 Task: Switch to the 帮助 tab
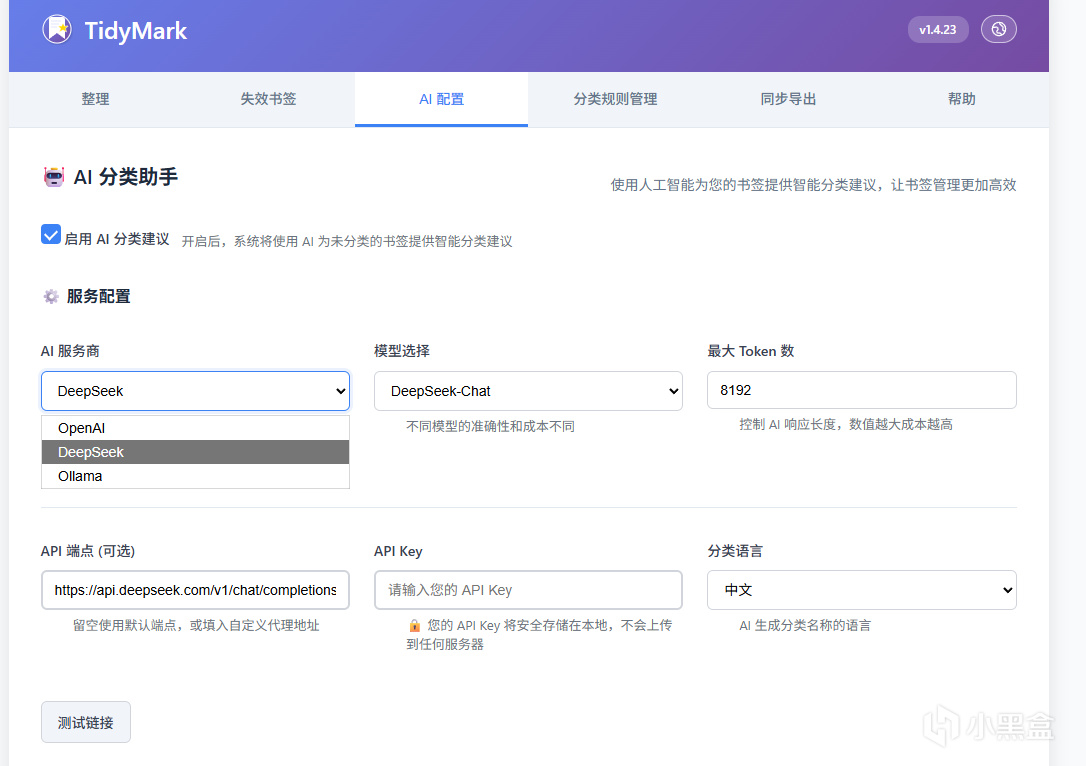(962, 99)
